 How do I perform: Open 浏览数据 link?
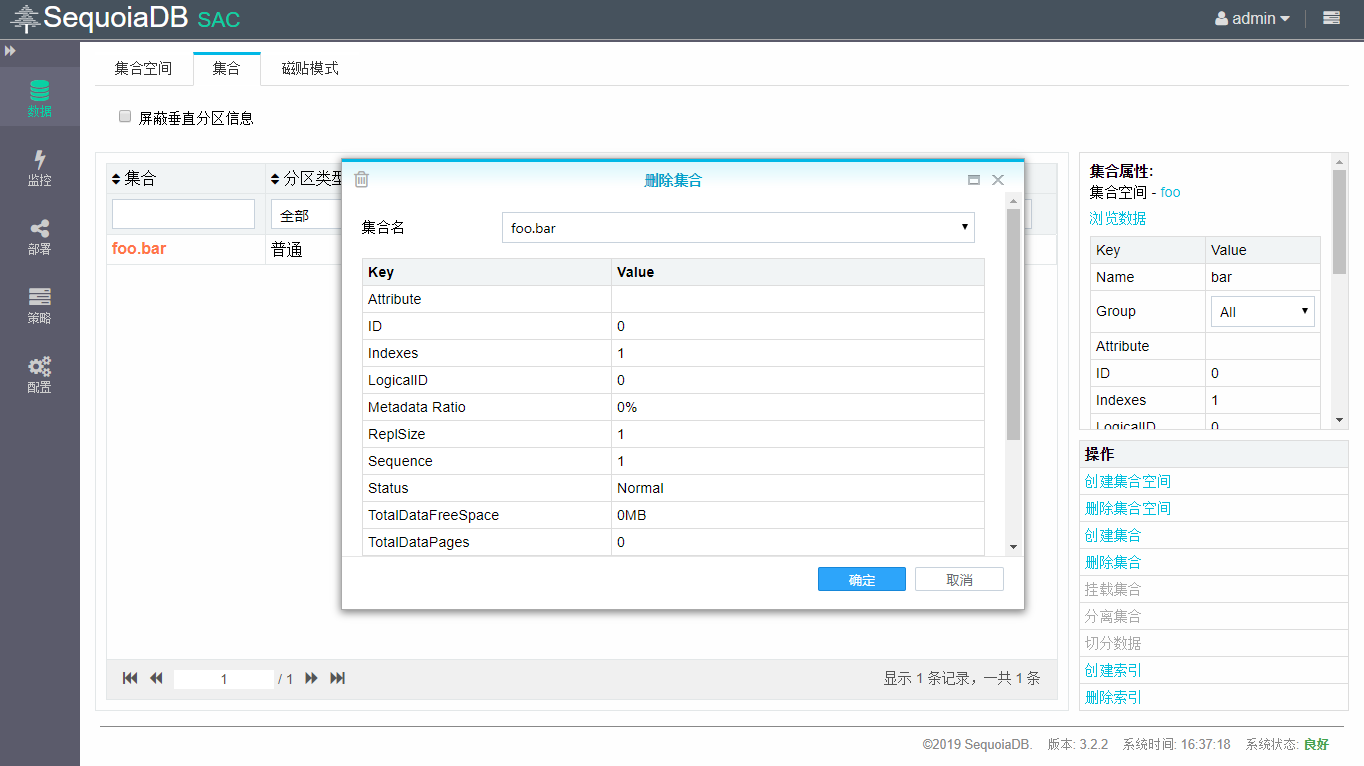coord(1117,218)
